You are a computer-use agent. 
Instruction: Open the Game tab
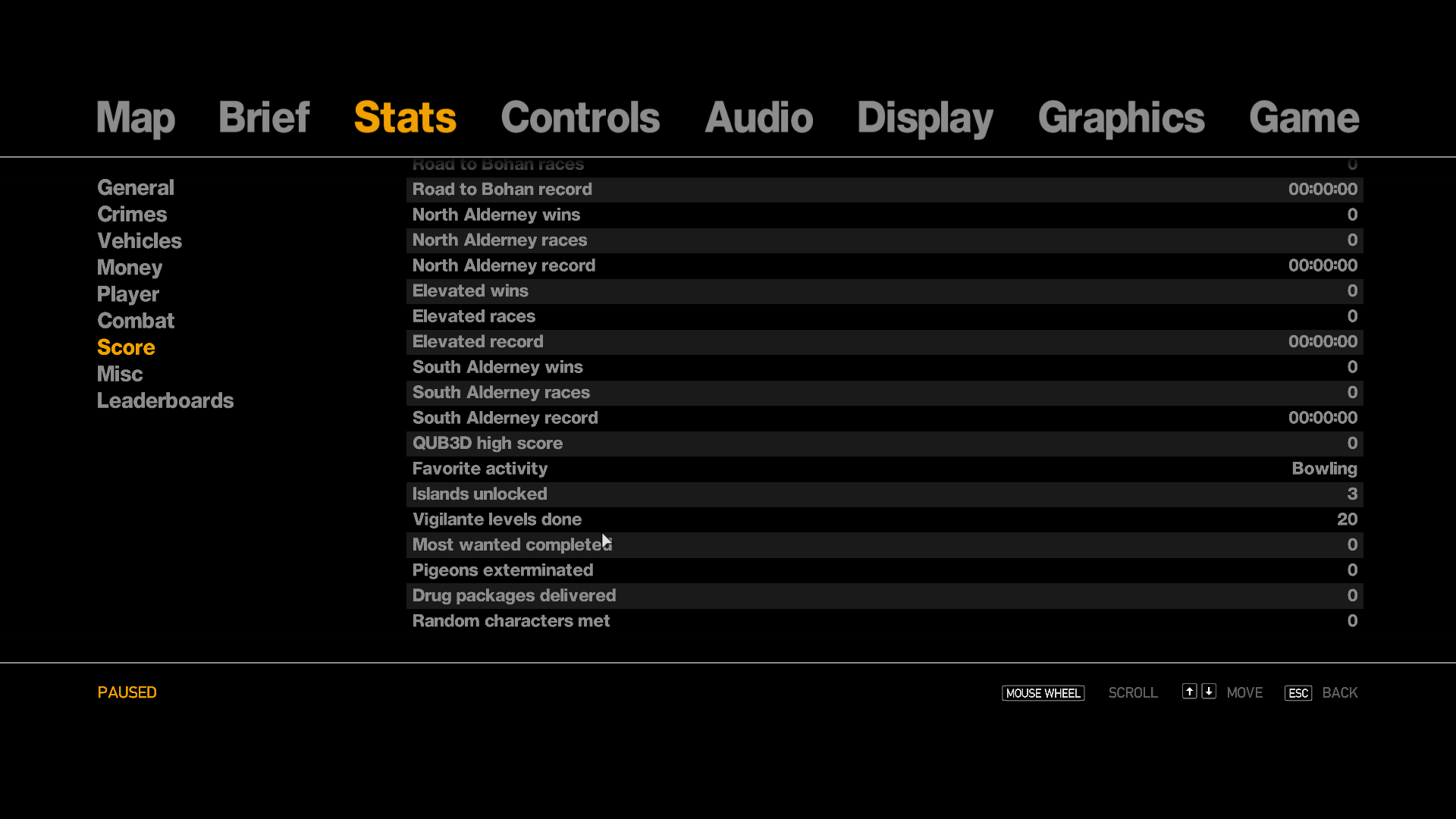[1304, 118]
